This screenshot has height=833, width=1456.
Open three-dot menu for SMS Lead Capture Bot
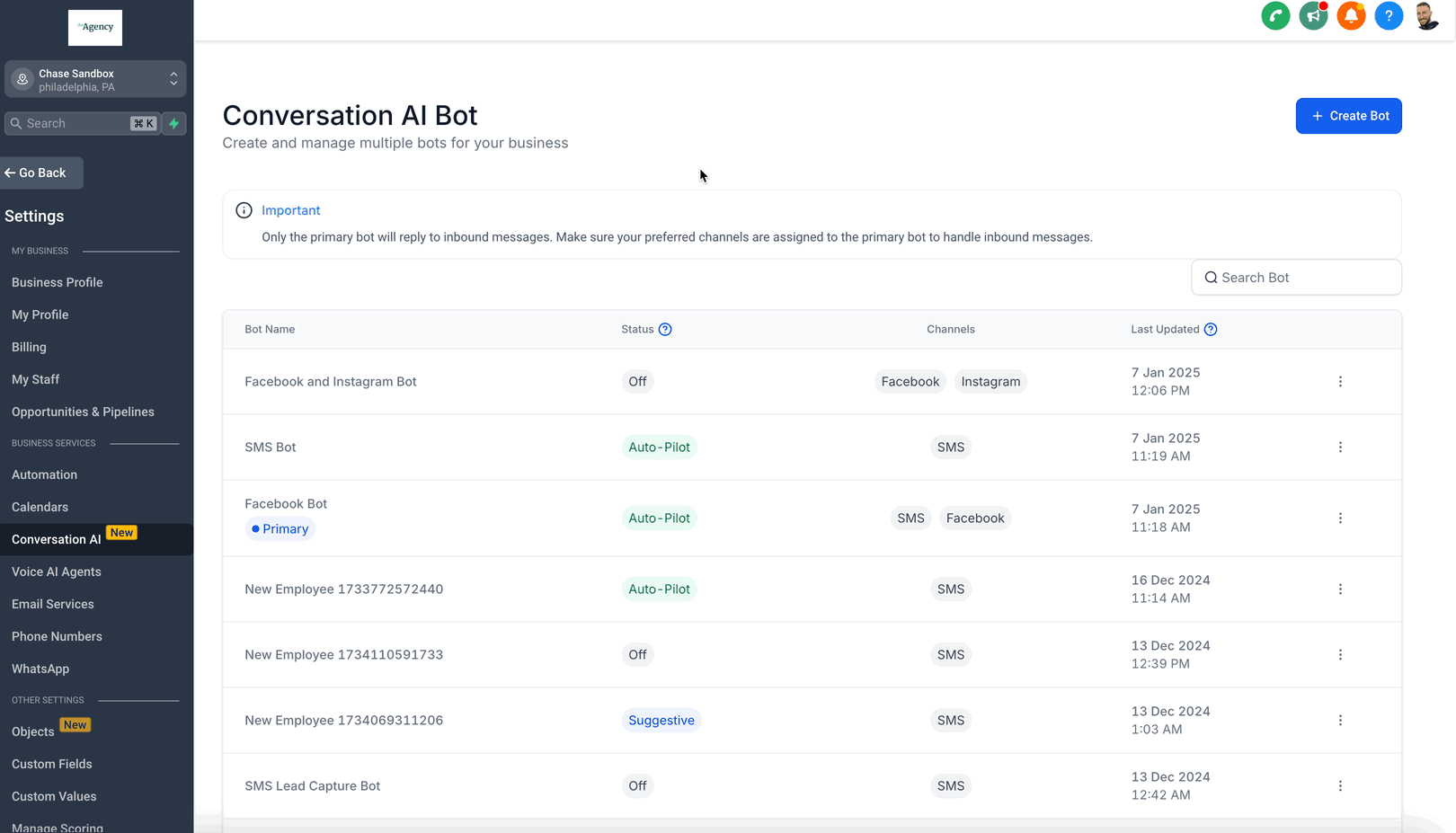pos(1340,786)
